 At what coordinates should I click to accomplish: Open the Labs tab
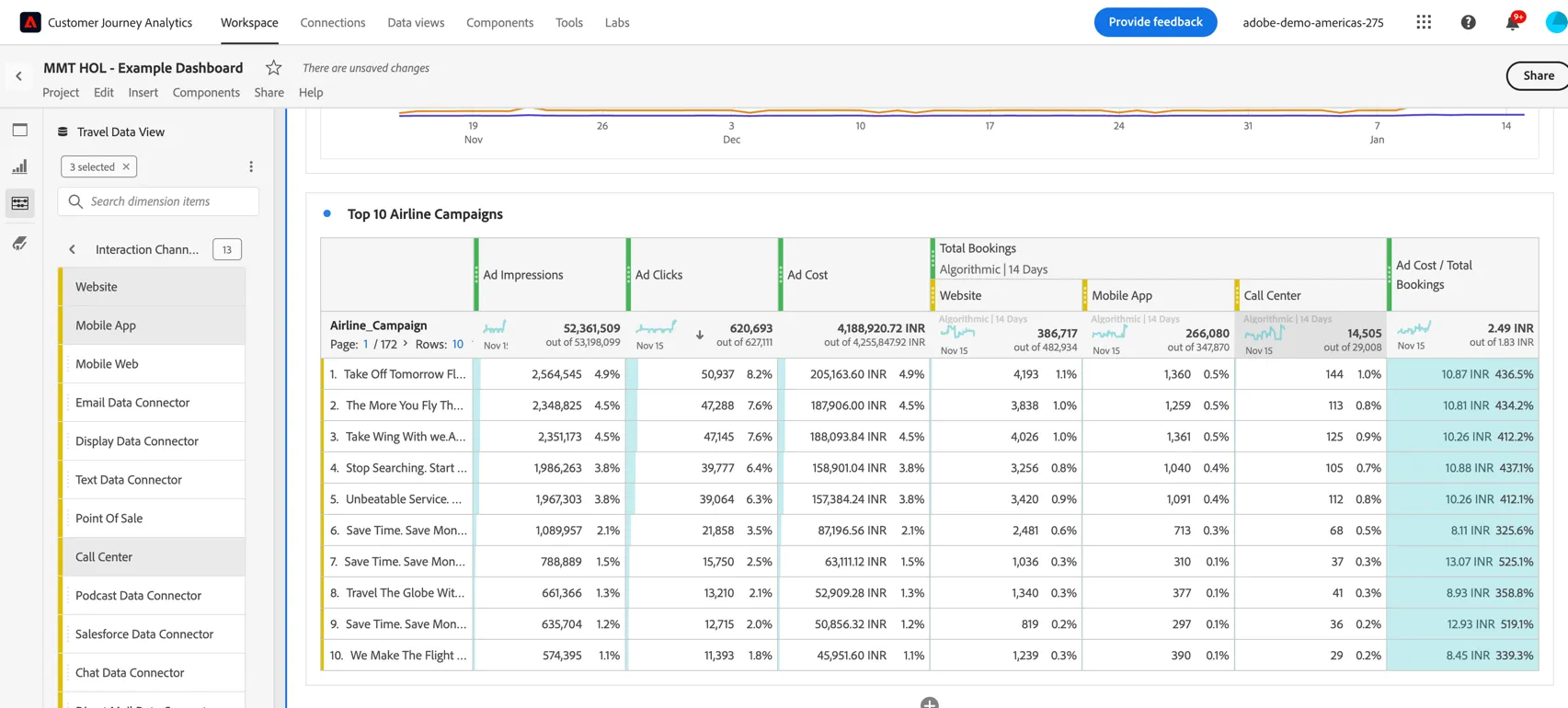(x=617, y=22)
